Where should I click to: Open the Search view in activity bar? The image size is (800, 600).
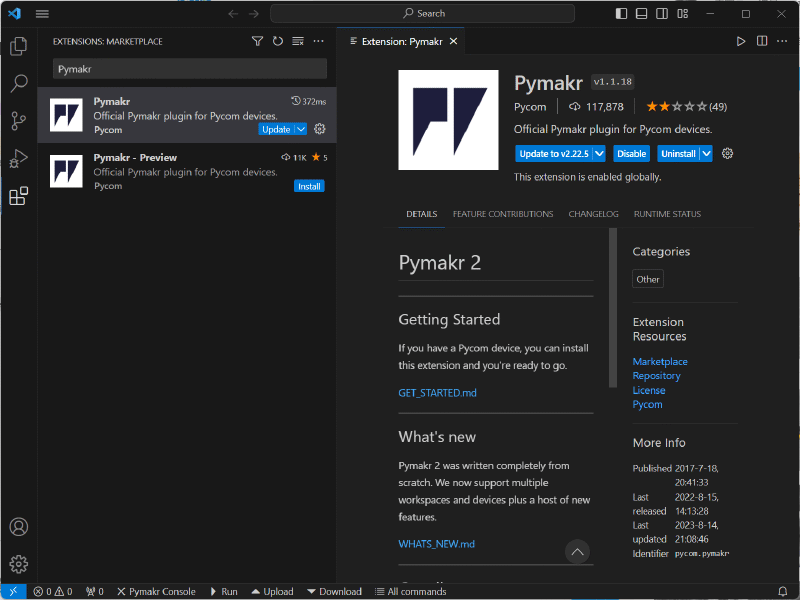[18, 84]
